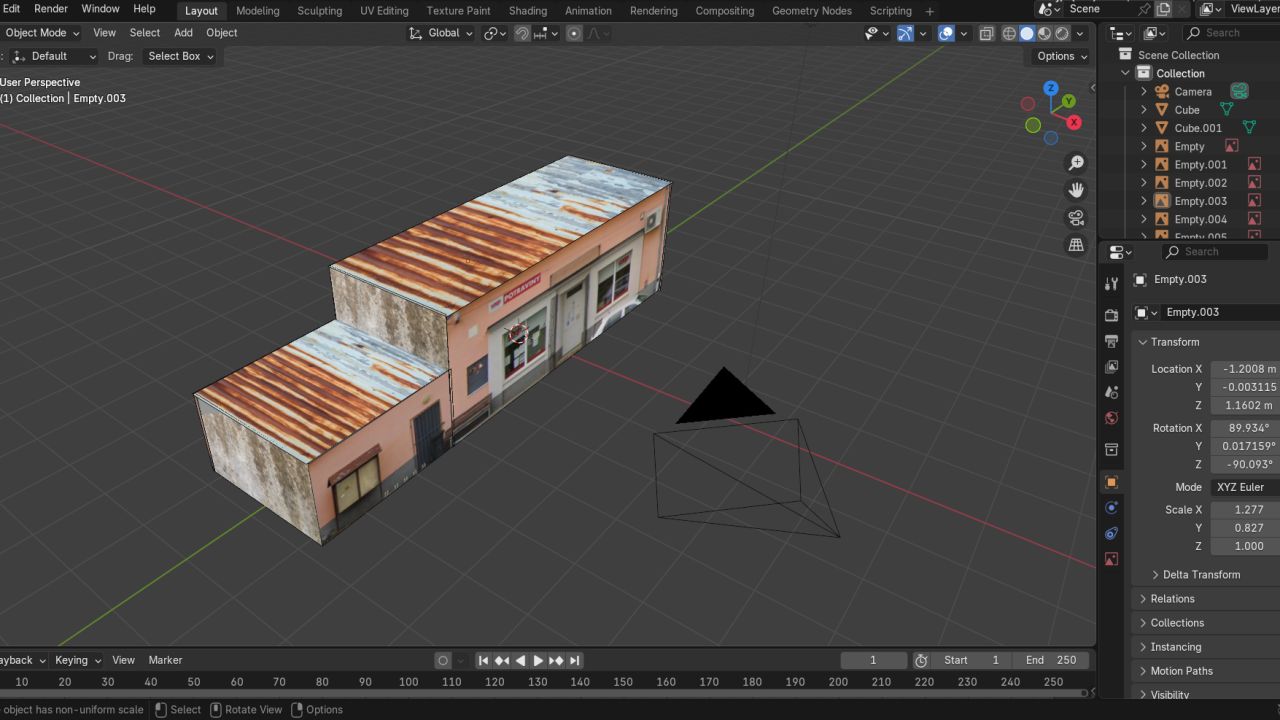Open the viewport Options dropdown
This screenshot has width=1280, height=720.
1061,56
